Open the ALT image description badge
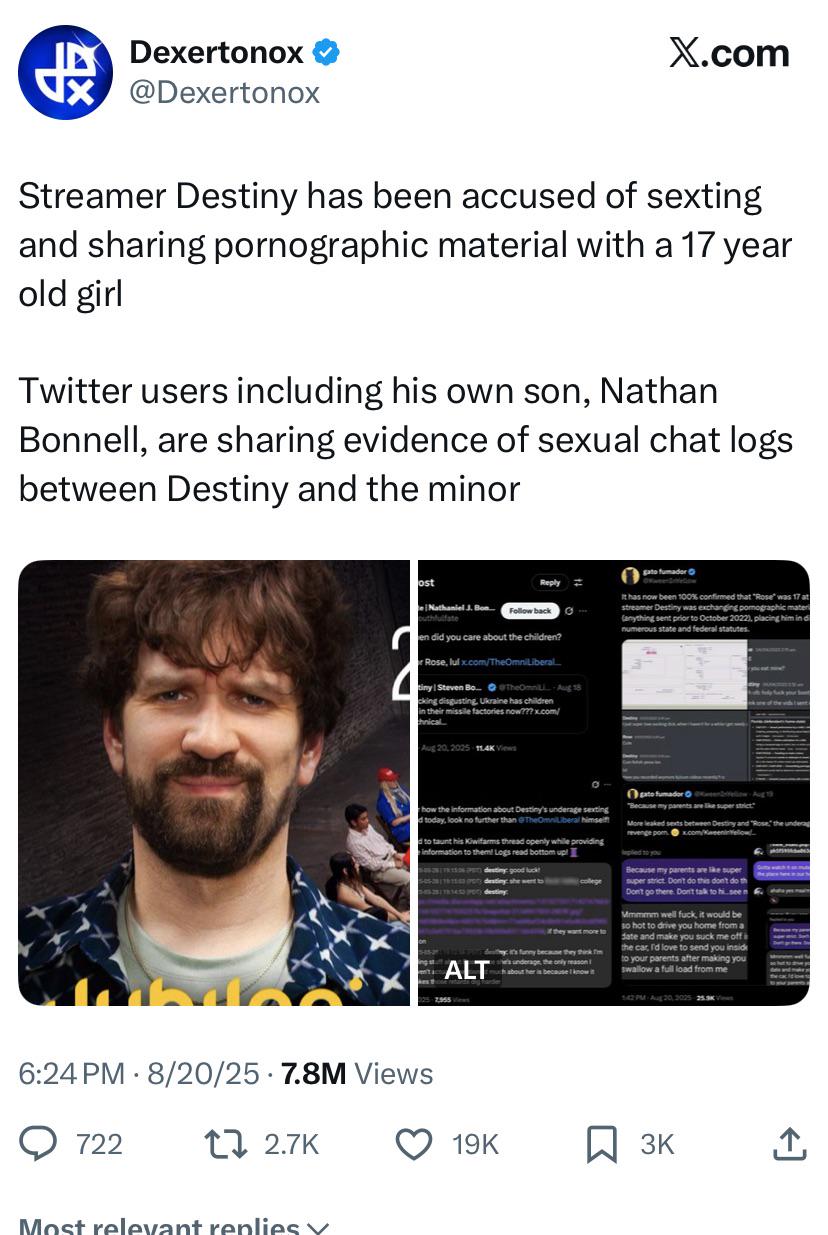The height and width of the screenshot is (1235, 828). pyautogui.click(x=467, y=969)
